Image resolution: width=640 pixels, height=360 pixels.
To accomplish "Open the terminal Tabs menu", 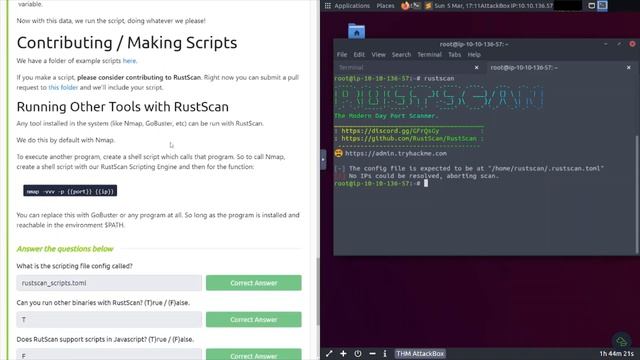I will coord(454,55).
